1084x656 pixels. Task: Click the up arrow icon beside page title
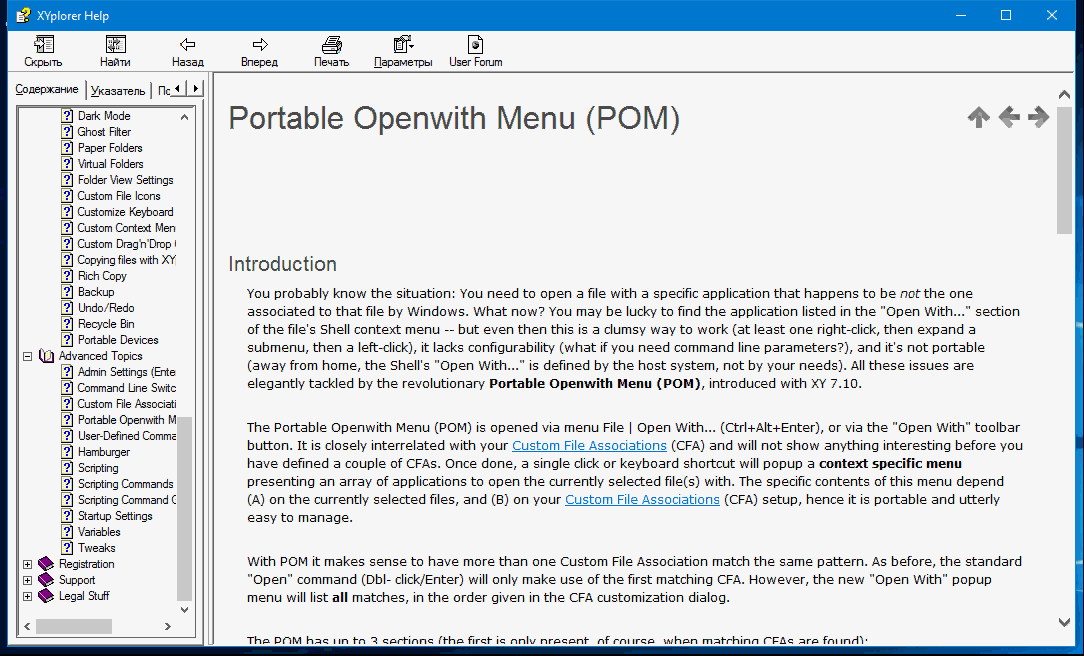click(x=978, y=118)
